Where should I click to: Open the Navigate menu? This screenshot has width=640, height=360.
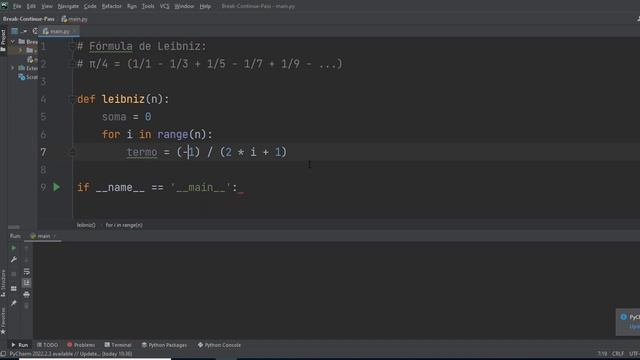[68, 6]
